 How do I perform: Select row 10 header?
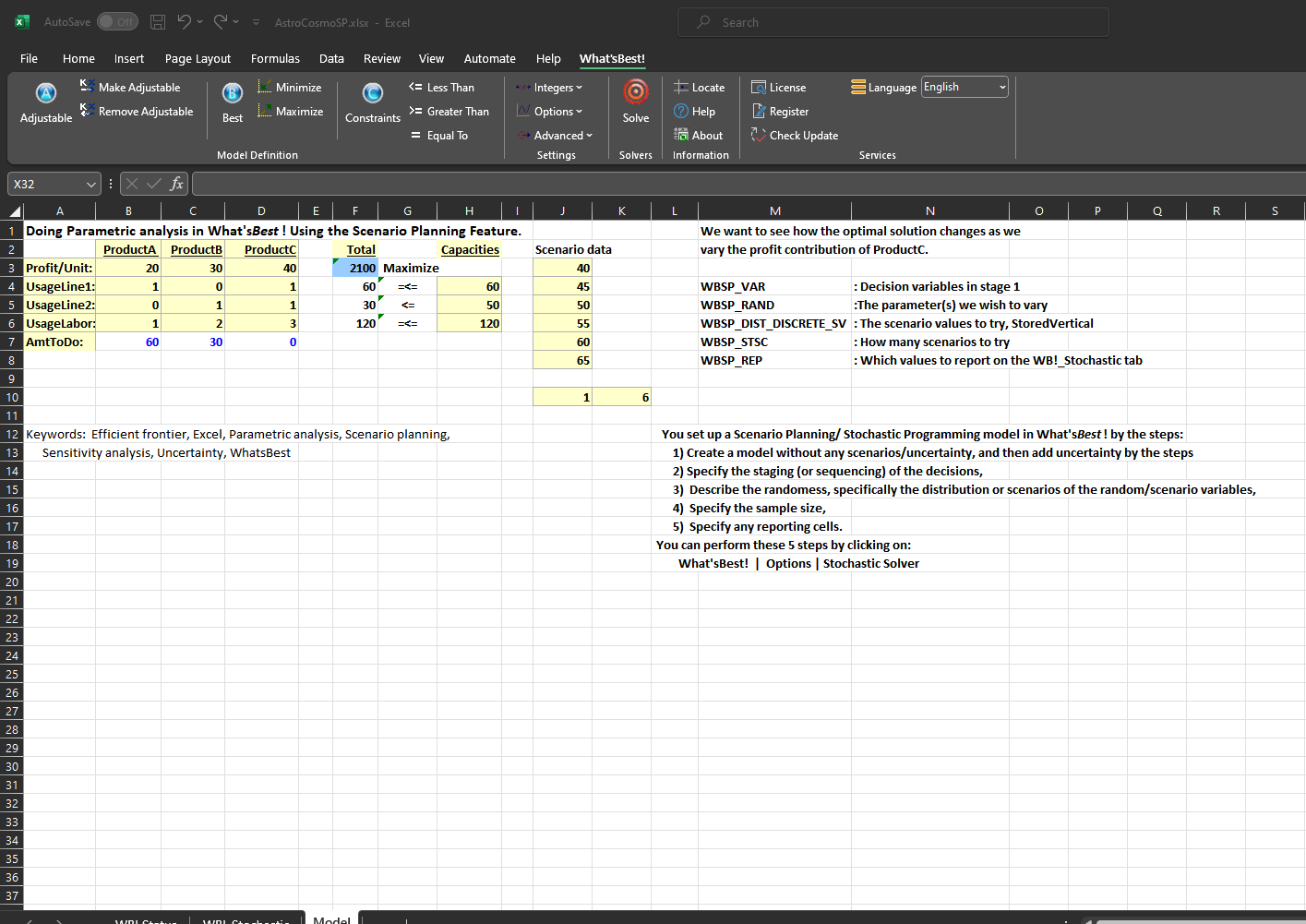pyautogui.click(x=12, y=397)
